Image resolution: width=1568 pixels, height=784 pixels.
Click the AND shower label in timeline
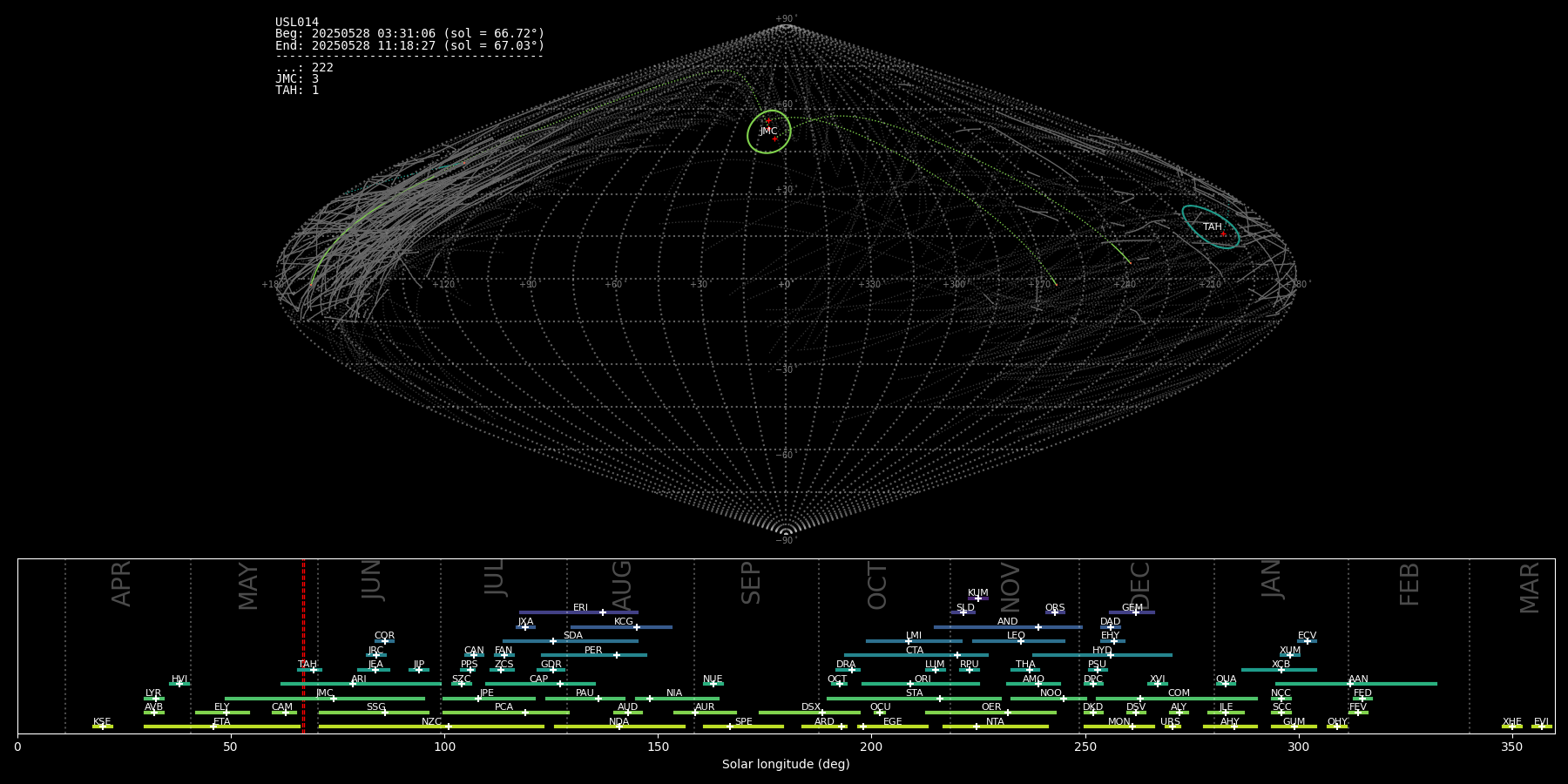click(1008, 622)
